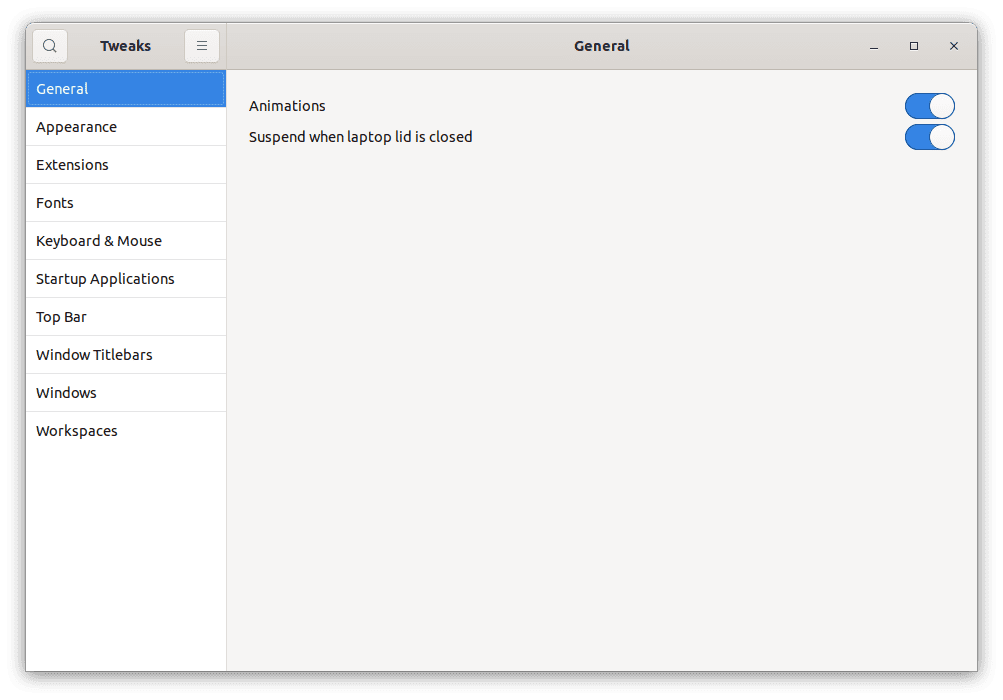The height and width of the screenshot is (700, 1003).
Task: Click the Animations label row
Action: click(x=287, y=106)
